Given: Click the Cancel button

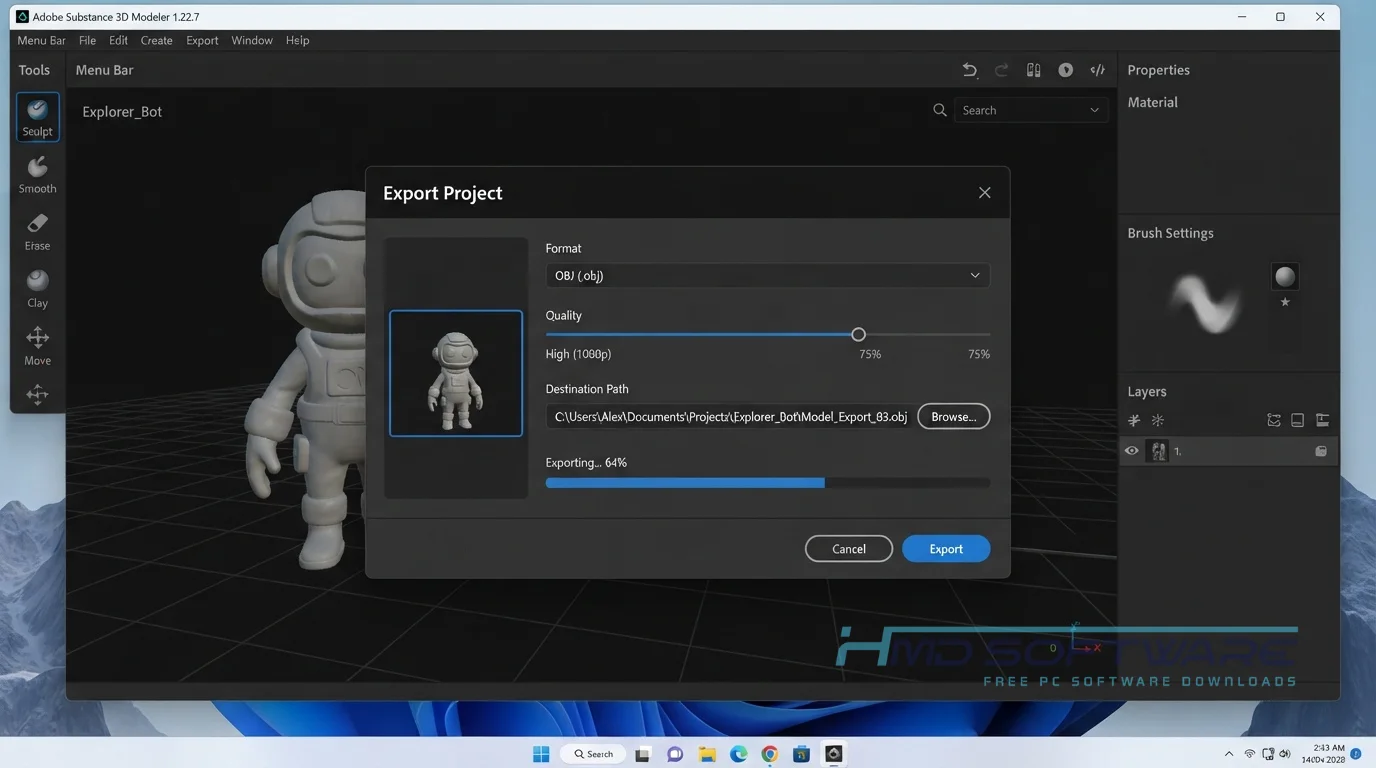Looking at the screenshot, I should pyautogui.click(x=849, y=549).
